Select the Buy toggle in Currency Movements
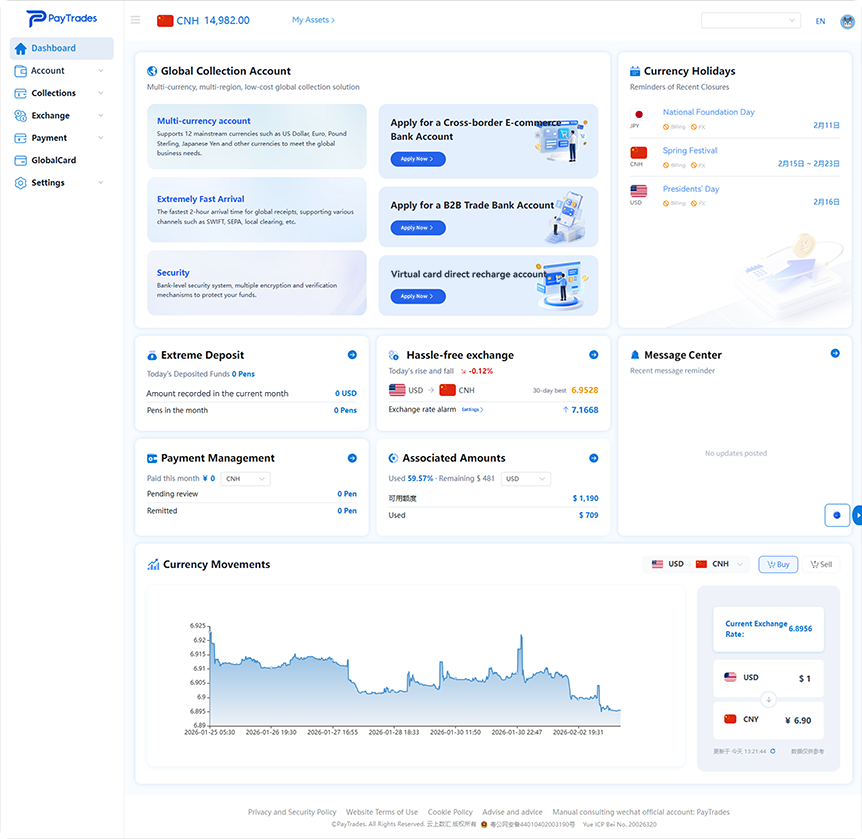The image size is (862, 839). click(778, 564)
